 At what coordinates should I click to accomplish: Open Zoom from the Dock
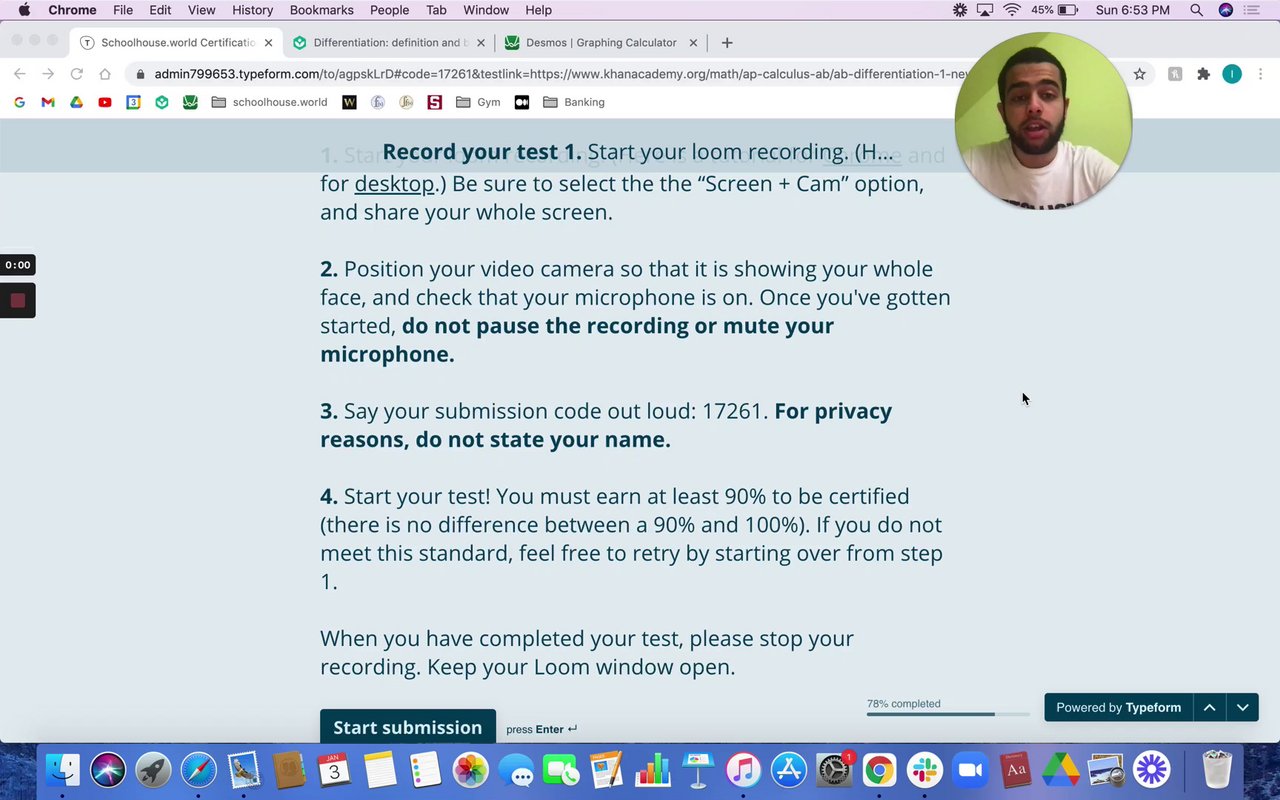coord(970,770)
